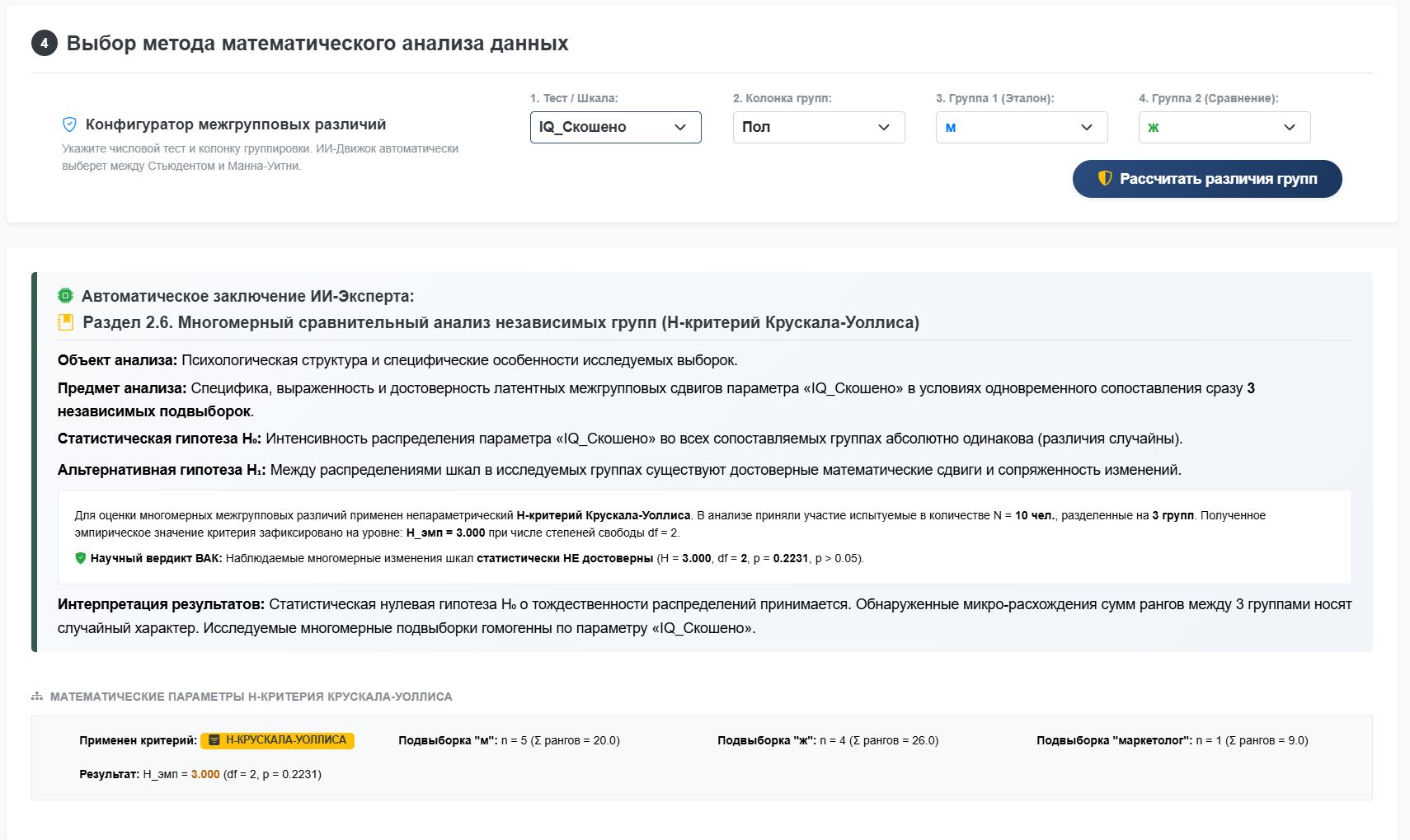Open the Group 2 (Сравнение) dropdown showing ж
Screen dimensions: 1410x840
click(x=1224, y=127)
